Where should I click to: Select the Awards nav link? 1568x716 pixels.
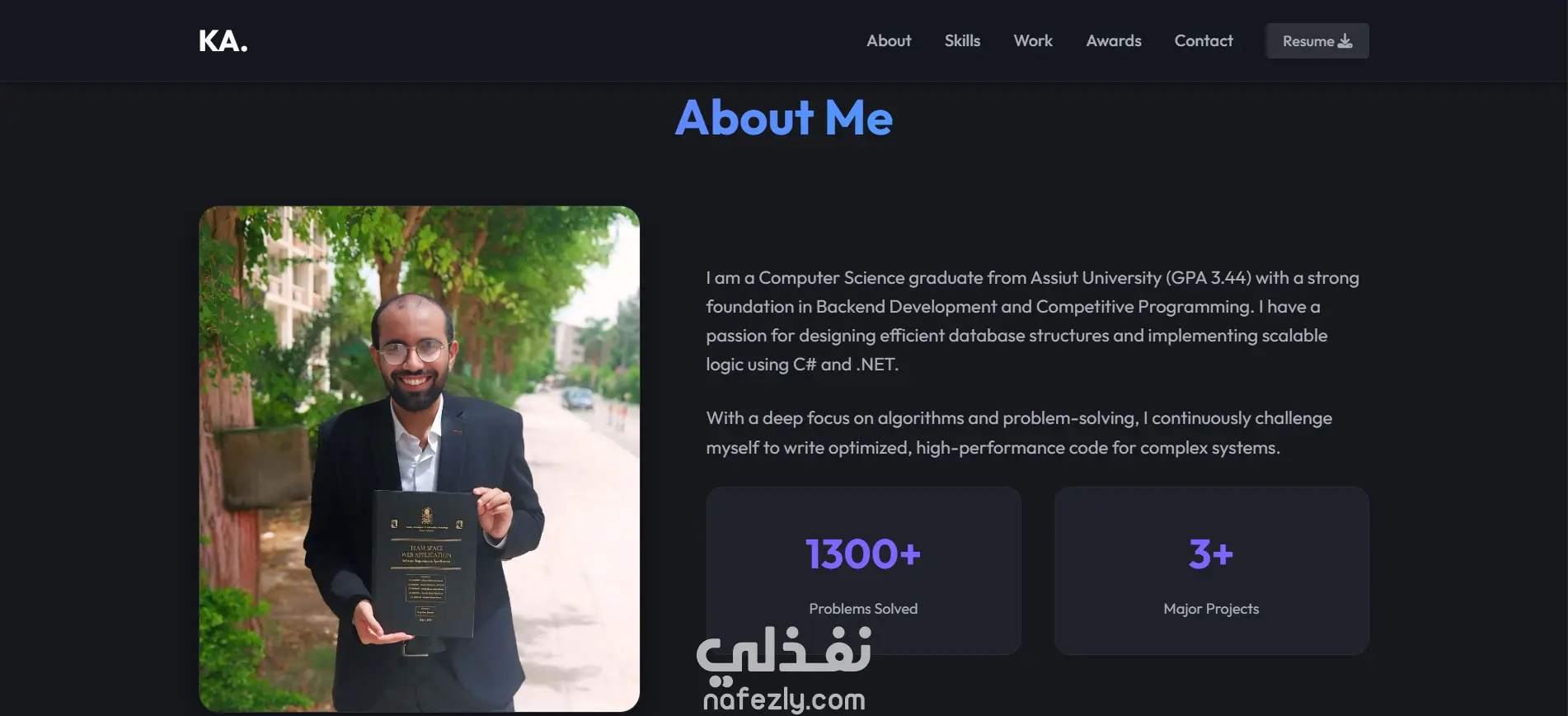tap(1114, 40)
